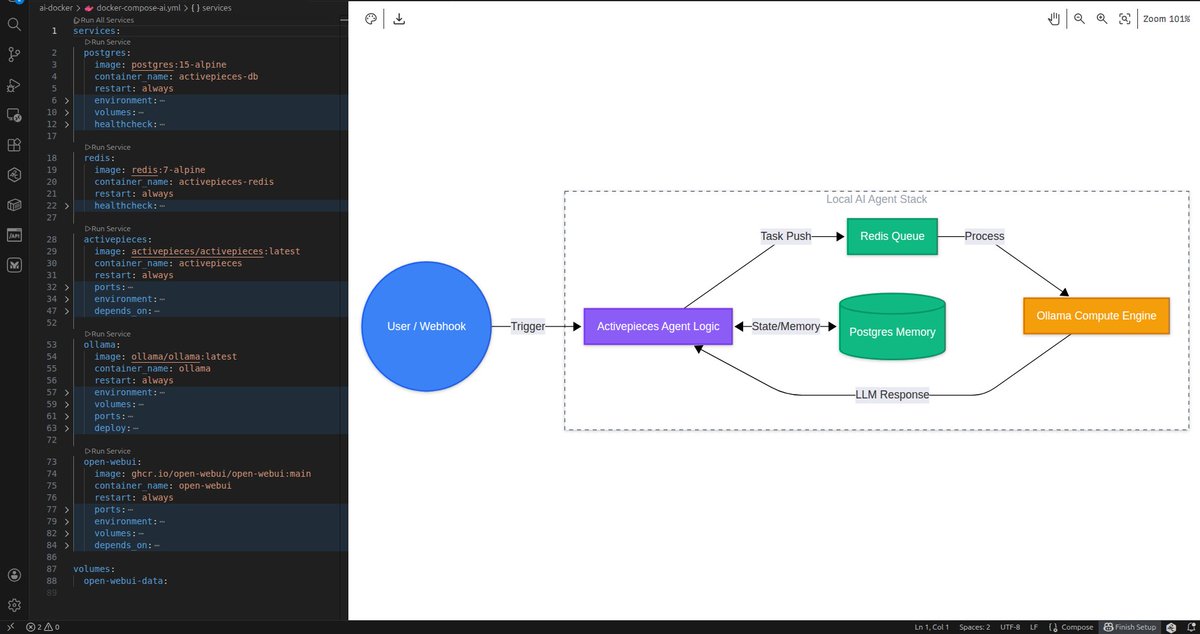
Task: Open the Extensions view
Action: (14, 145)
